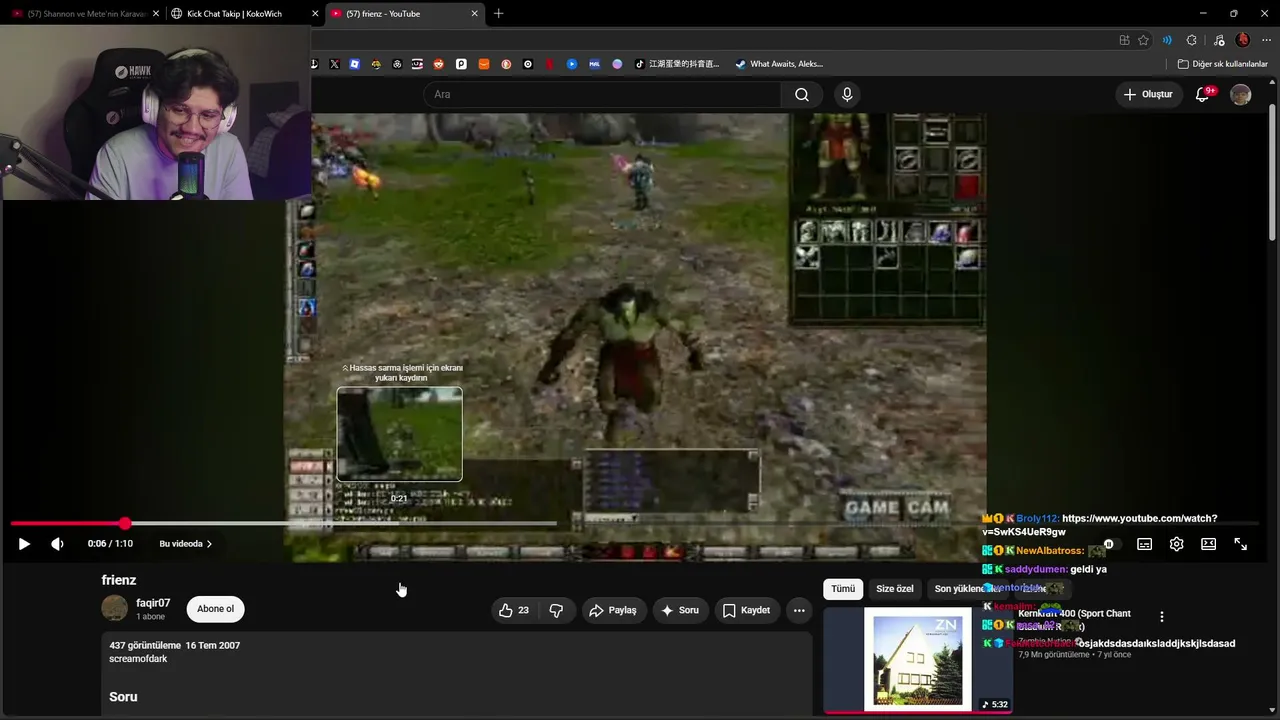
Task: Click the '437 görüntüleme 16 Tem 2007' text
Action: (x=175, y=646)
